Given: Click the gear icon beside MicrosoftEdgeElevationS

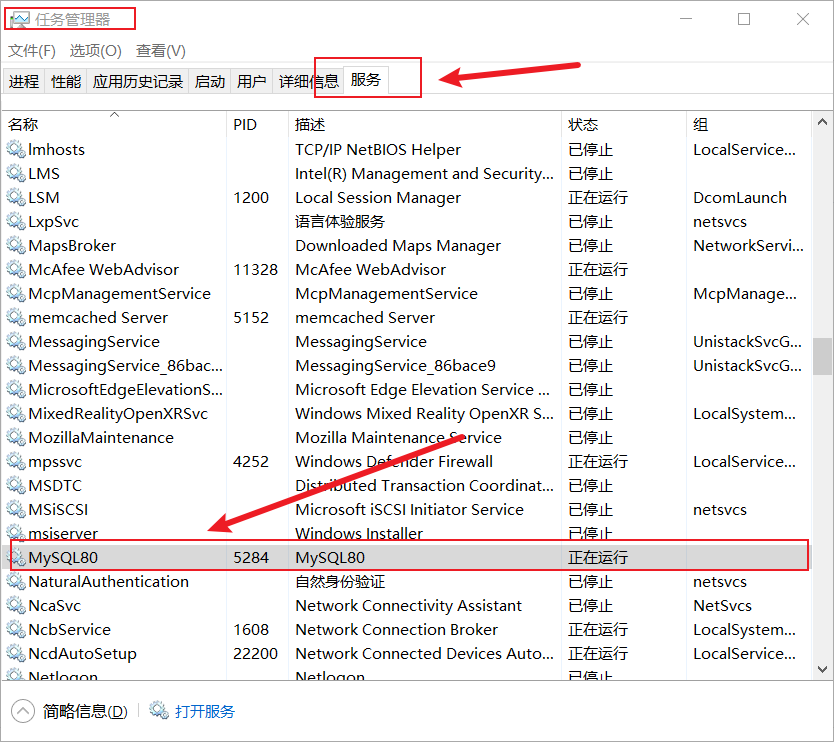Looking at the screenshot, I should [16, 389].
